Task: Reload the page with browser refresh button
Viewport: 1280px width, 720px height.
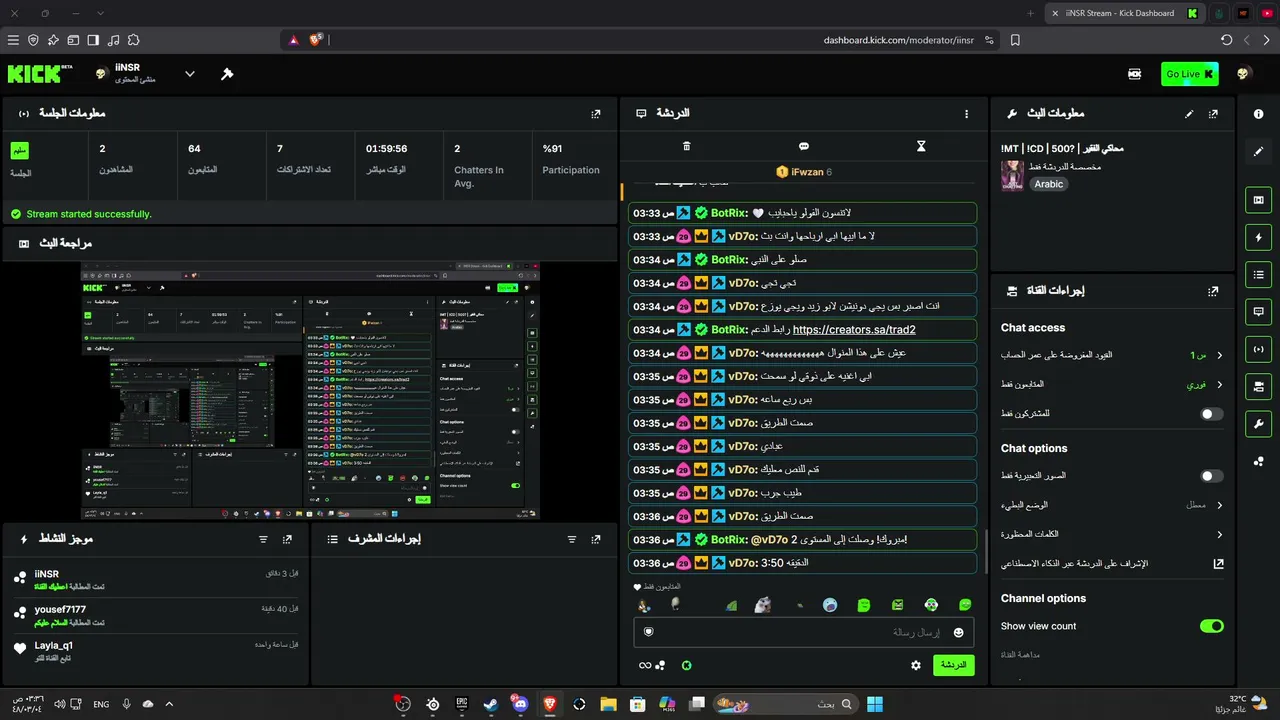Action: click(x=1226, y=40)
